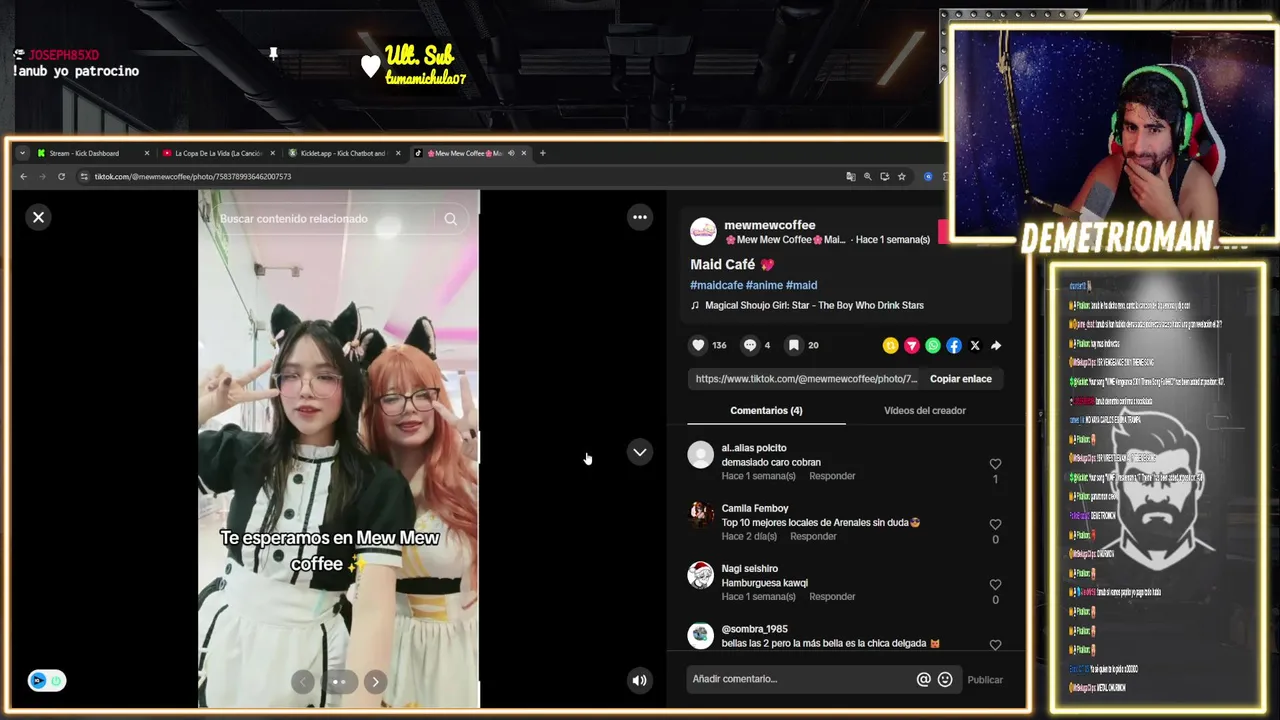Screen dimensions: 1280x720
Task: Open Camila Femboy's profile avatar
Action: pos(701,515)
